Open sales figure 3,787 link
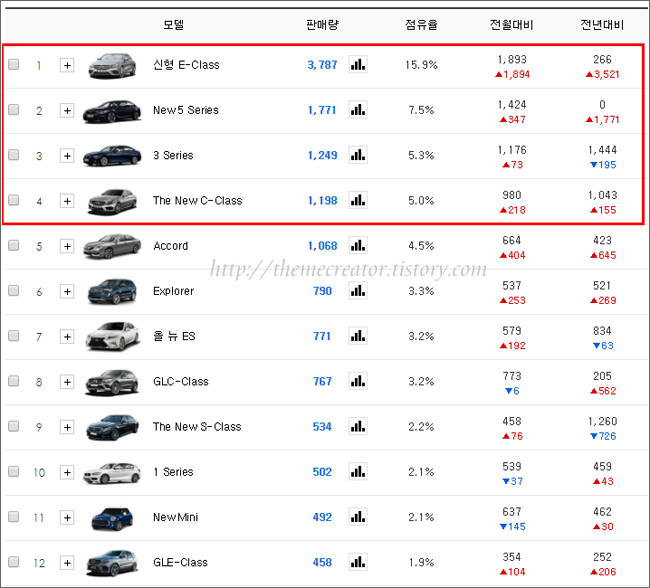The height and width of the screenshot is (588, 650). coord(322,65)
